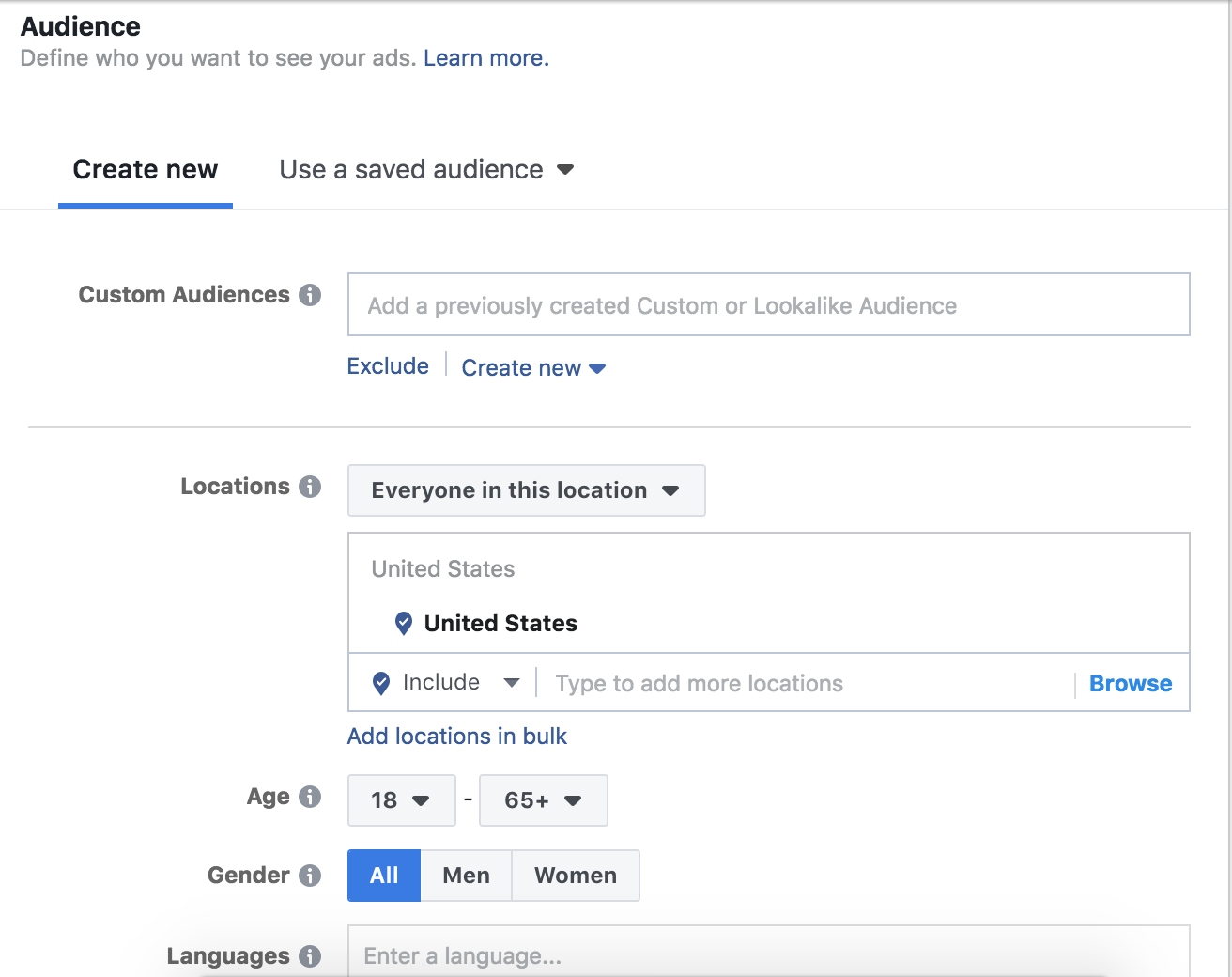Screen dimensions: 1232x977
Task: Open the minimum age 18 dropdown
Action: coord(402,800)
